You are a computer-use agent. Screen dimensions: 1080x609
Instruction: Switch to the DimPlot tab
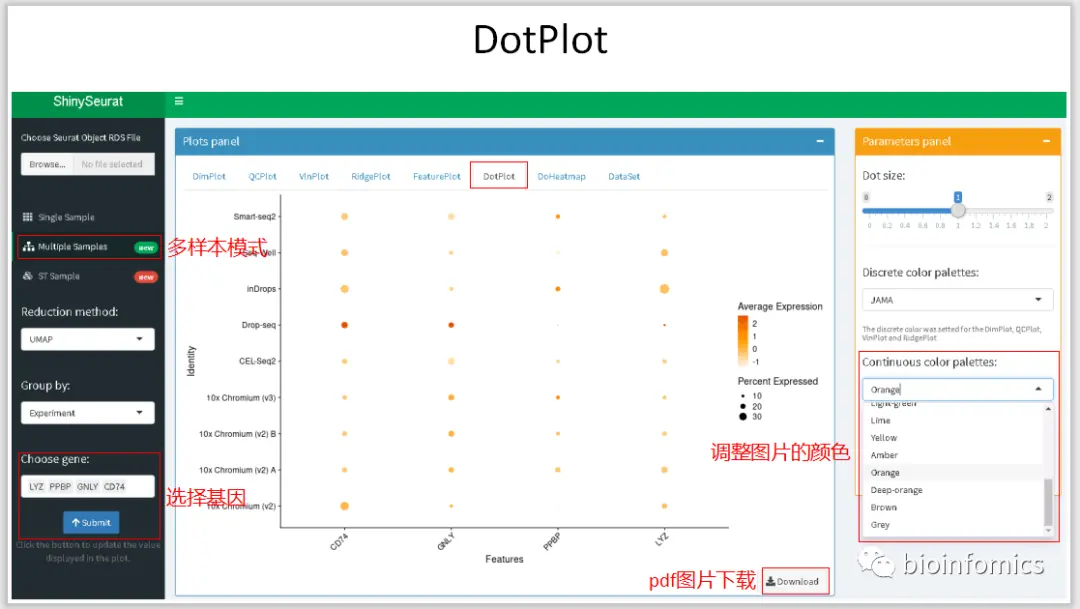[x=209, y=176]
